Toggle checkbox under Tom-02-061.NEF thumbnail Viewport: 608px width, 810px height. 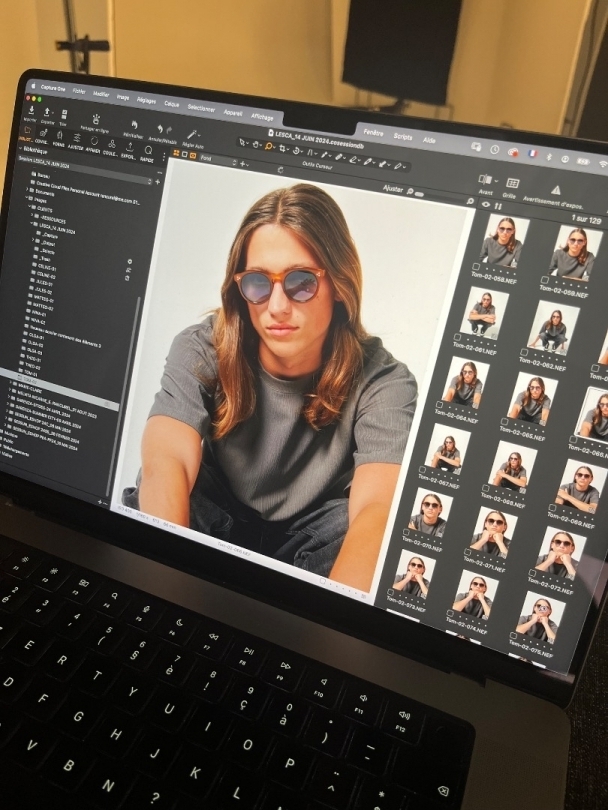[x=458, y=338]
